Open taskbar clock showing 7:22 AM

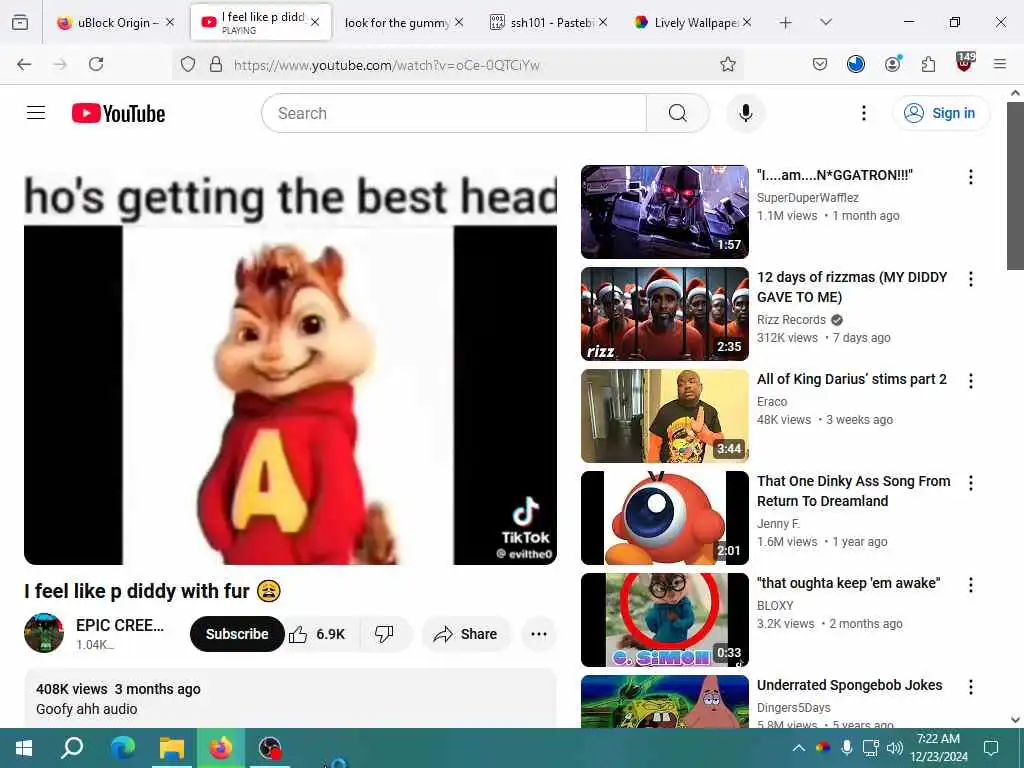pyautogui.click(x=938, y=748)
